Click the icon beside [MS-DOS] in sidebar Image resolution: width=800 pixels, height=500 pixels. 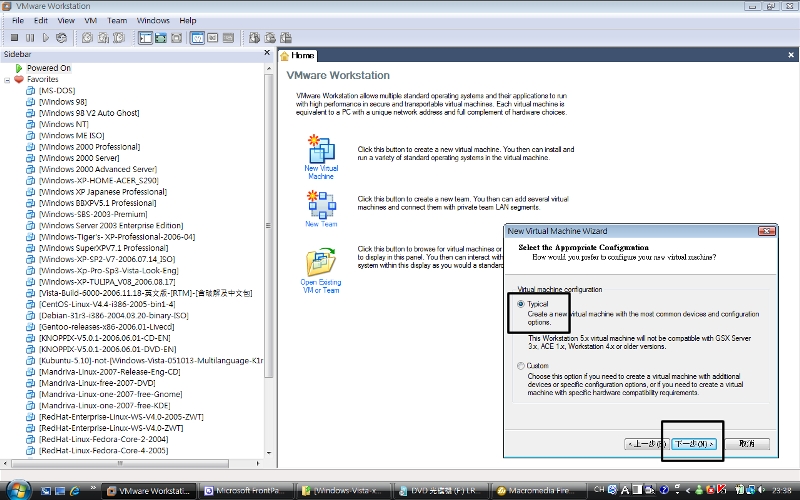point(31,90)
